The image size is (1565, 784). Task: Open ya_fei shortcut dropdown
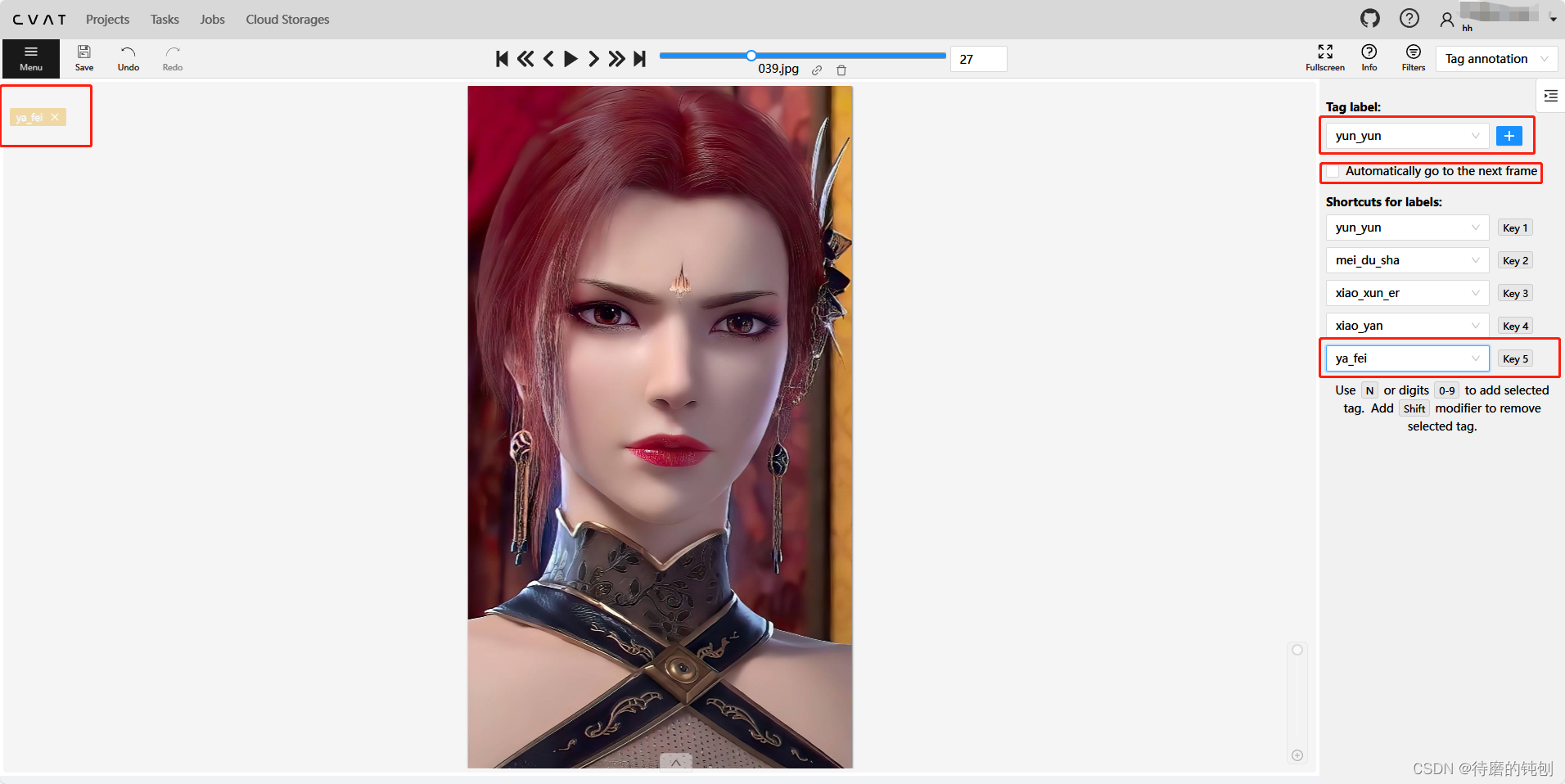pyautogui.click(x=1407, y=358)
